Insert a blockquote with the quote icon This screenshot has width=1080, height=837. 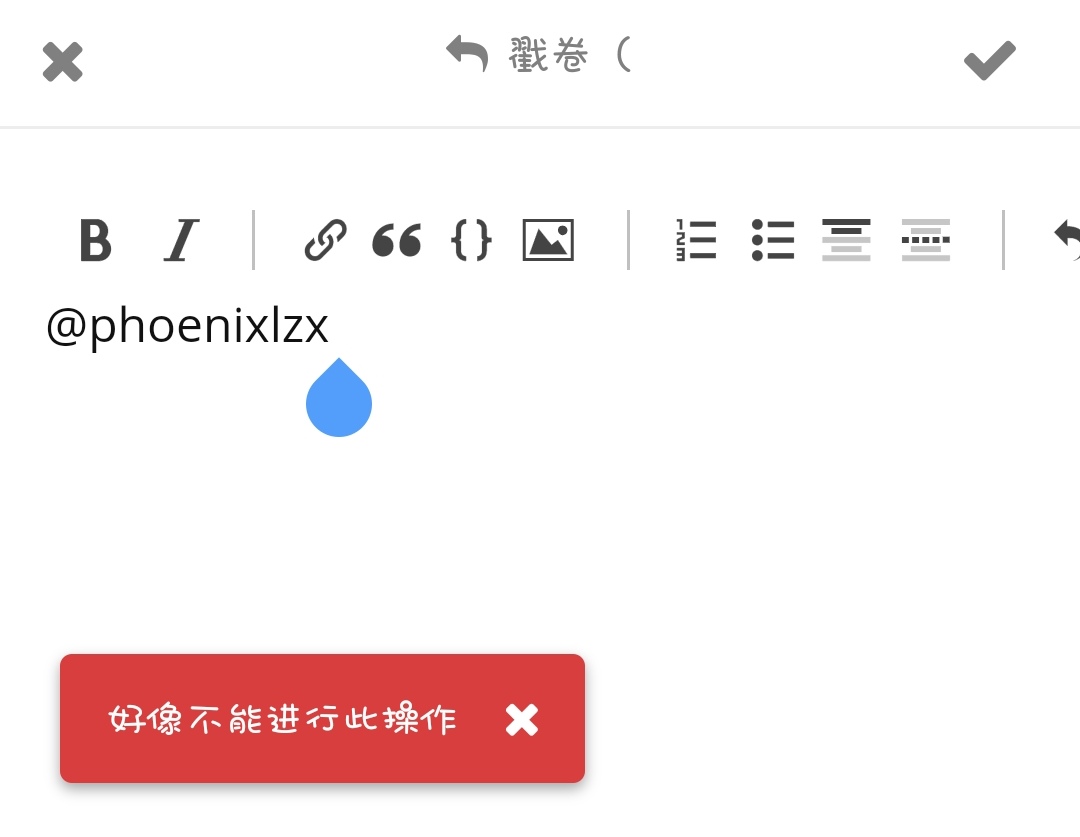point(397,240)
